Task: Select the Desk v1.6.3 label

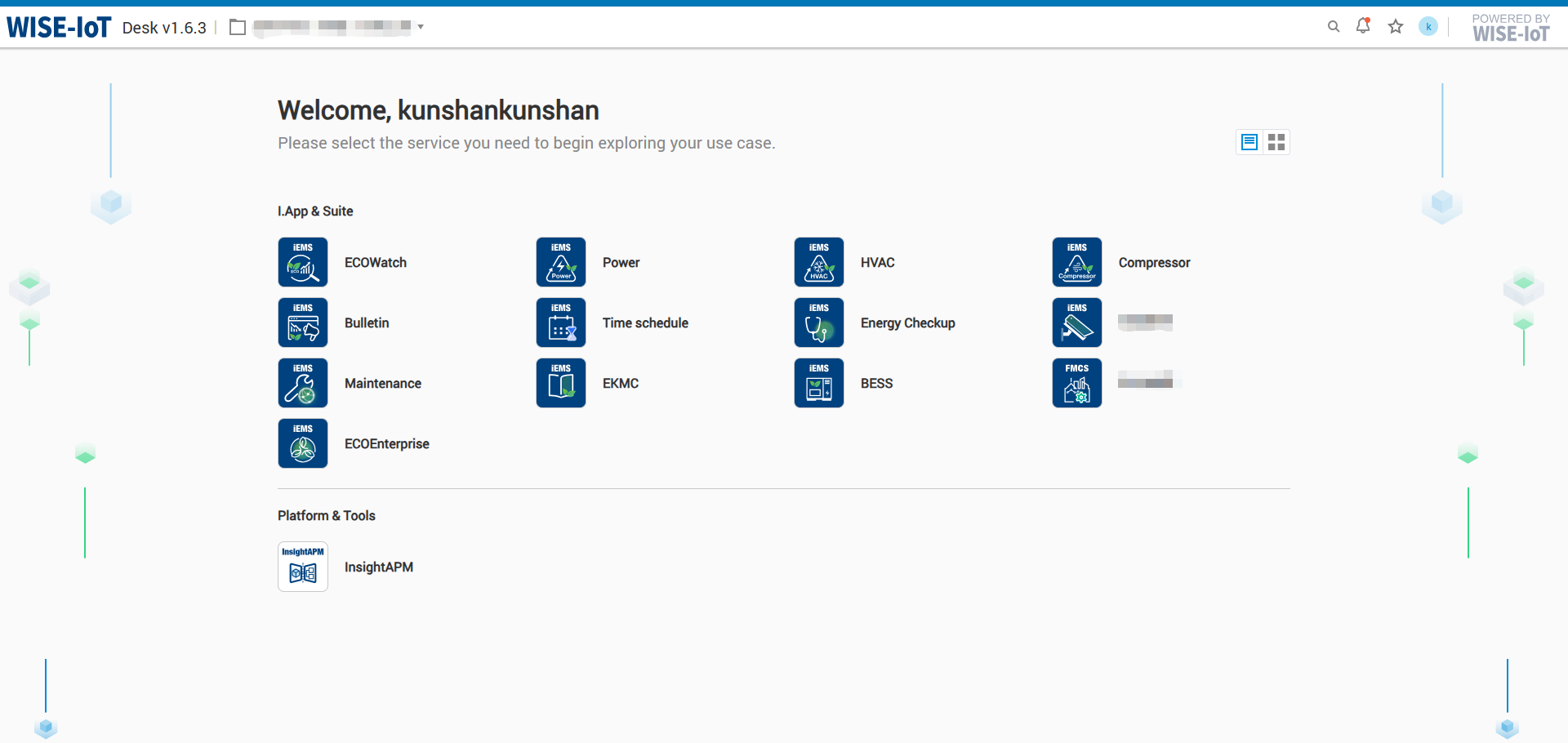Action: [x=163, y=28]
